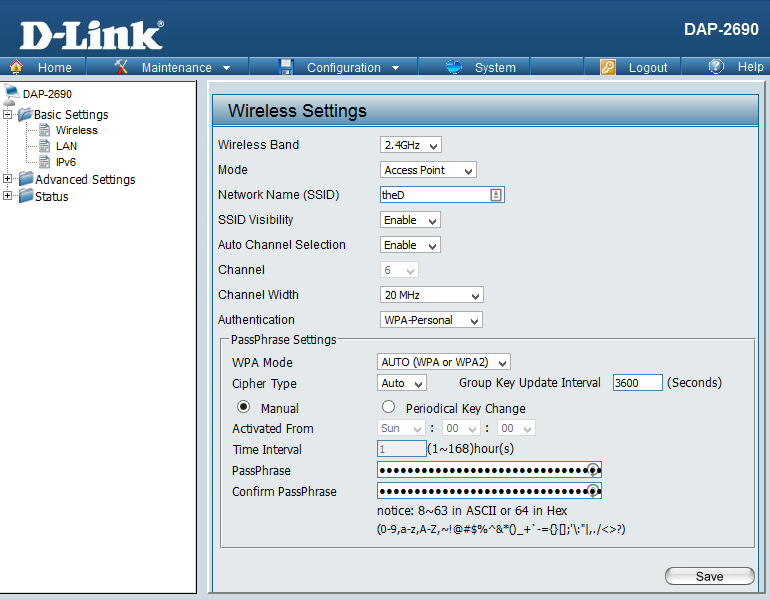Screen dimensions: 770x599
Task: Open the SSID Visibility dropdown
Action: click(x=410, y=220)
